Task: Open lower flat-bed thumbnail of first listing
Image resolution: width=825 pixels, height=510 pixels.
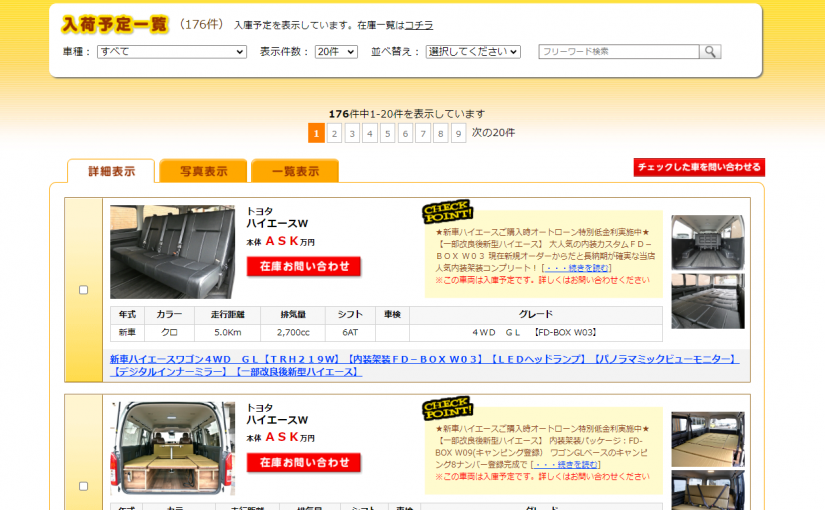Action: click(708, 301)
